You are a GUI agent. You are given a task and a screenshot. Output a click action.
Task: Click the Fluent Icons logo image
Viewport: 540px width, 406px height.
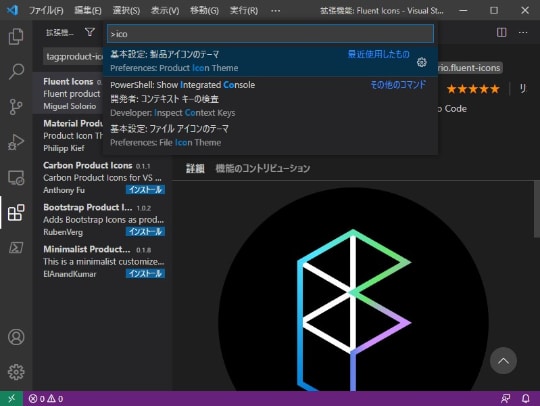coord(353,289)
